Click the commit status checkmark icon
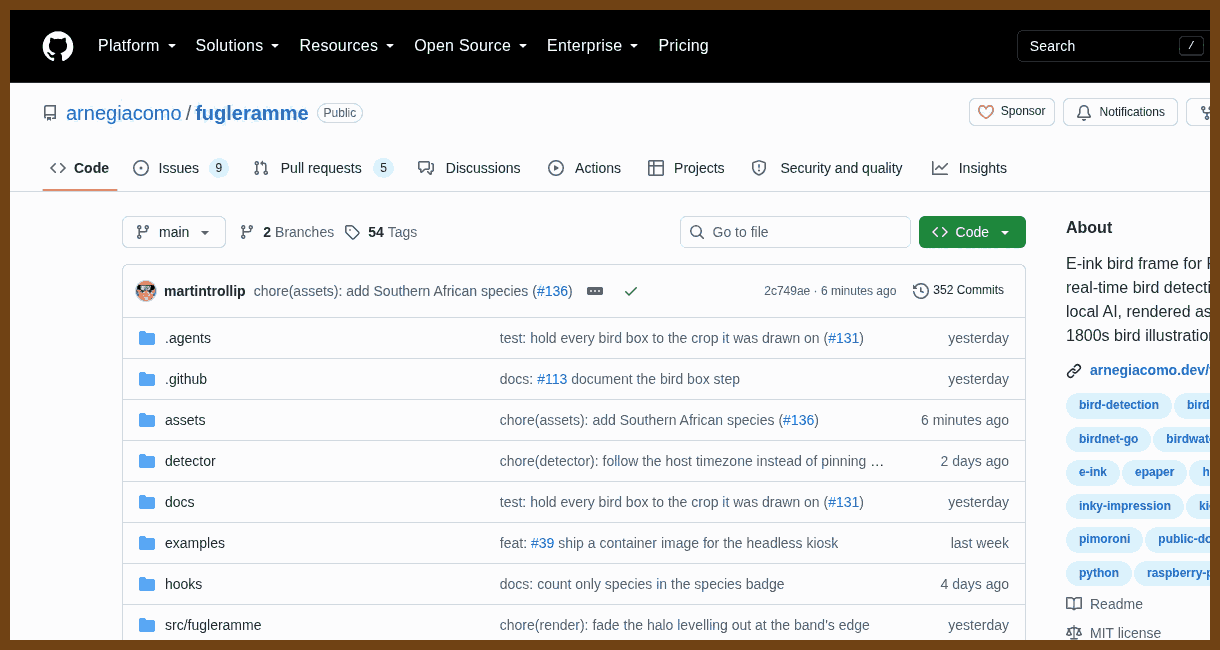 (x=631, y=291)
